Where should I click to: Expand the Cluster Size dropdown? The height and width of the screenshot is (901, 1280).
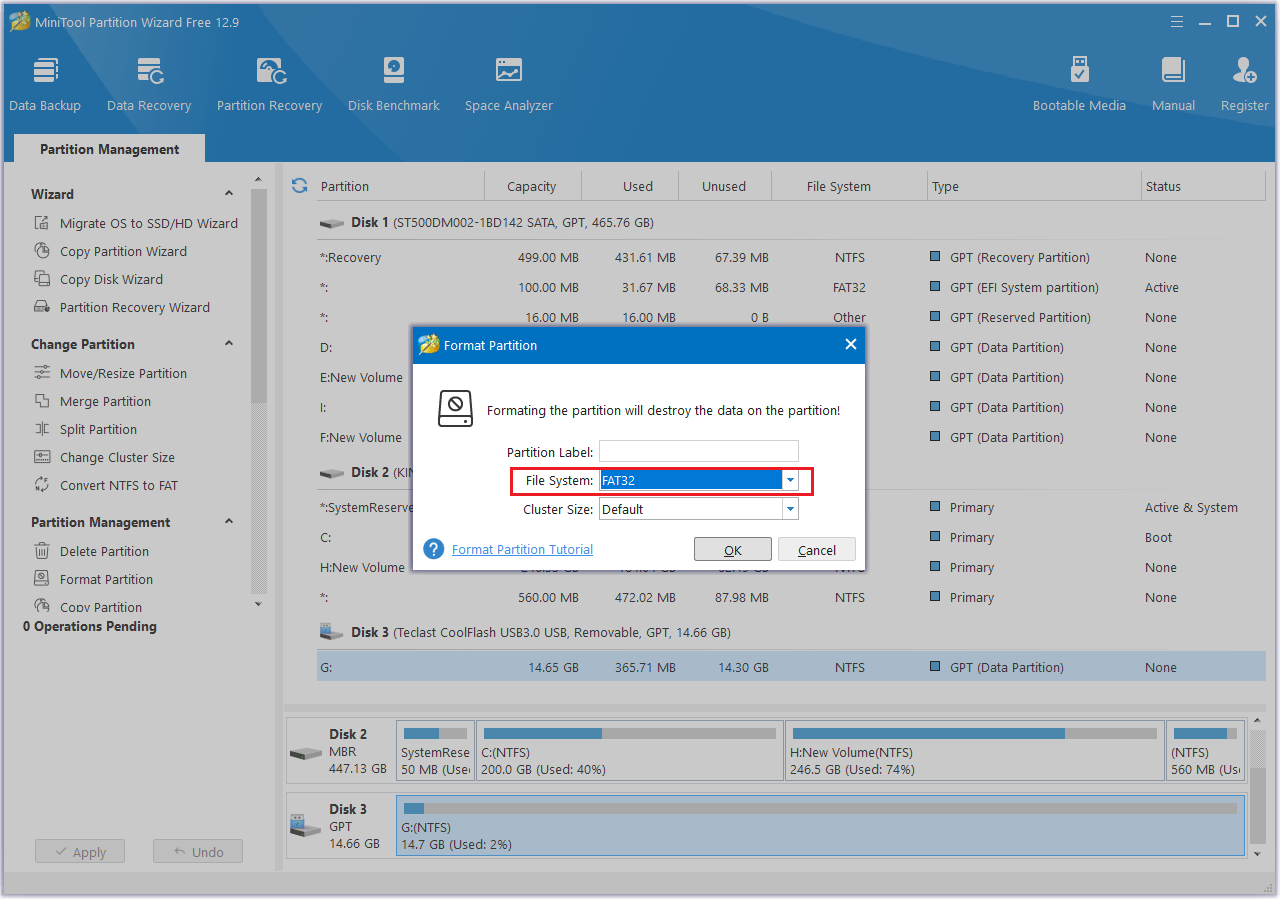click(790, 509)
